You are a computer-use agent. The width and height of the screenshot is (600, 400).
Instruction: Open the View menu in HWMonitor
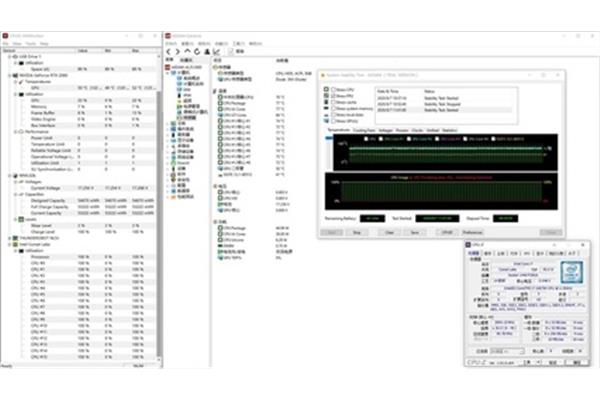tap(17, 44)
